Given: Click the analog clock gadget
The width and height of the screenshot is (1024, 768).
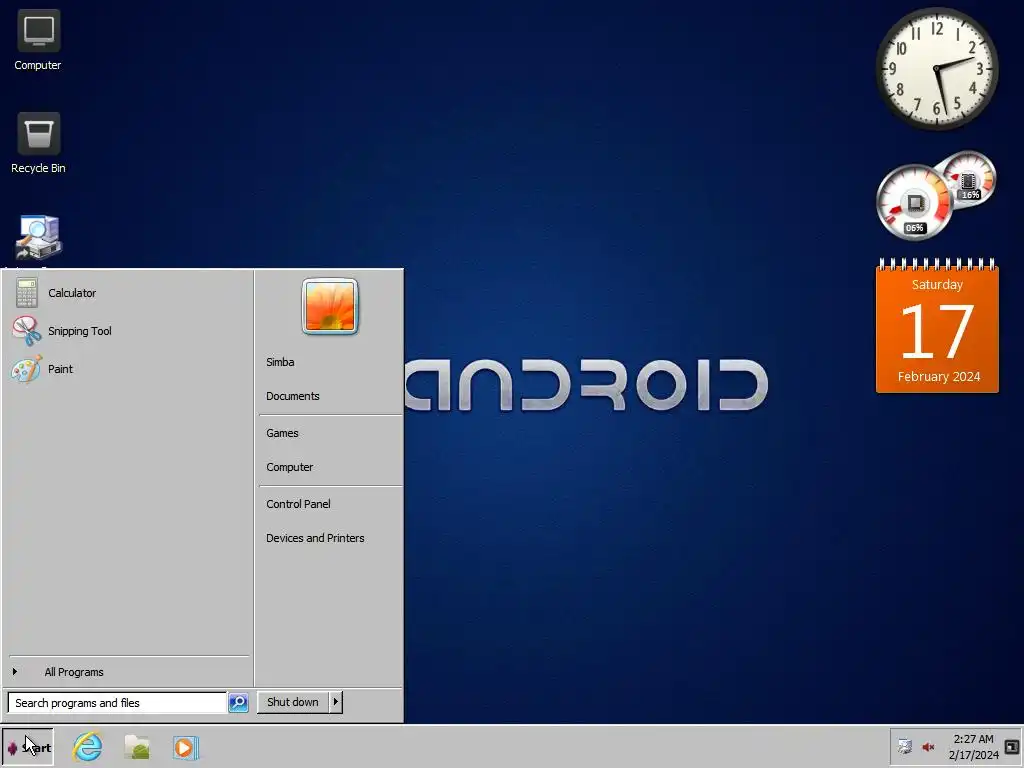Looking at the screenshot, I should click(936, 69).
